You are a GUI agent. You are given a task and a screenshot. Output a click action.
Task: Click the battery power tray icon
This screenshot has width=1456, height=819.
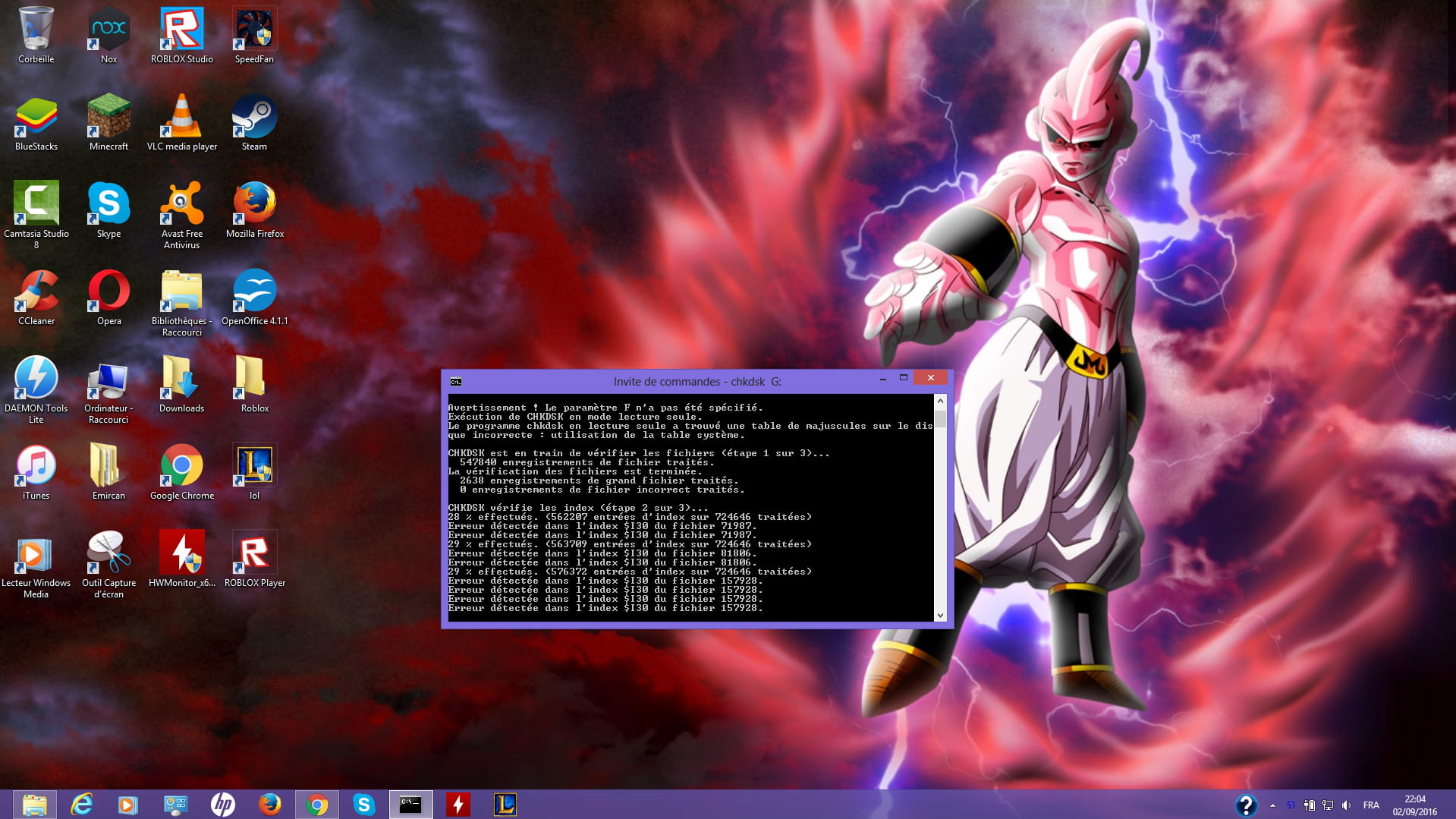click(1310, 805)
